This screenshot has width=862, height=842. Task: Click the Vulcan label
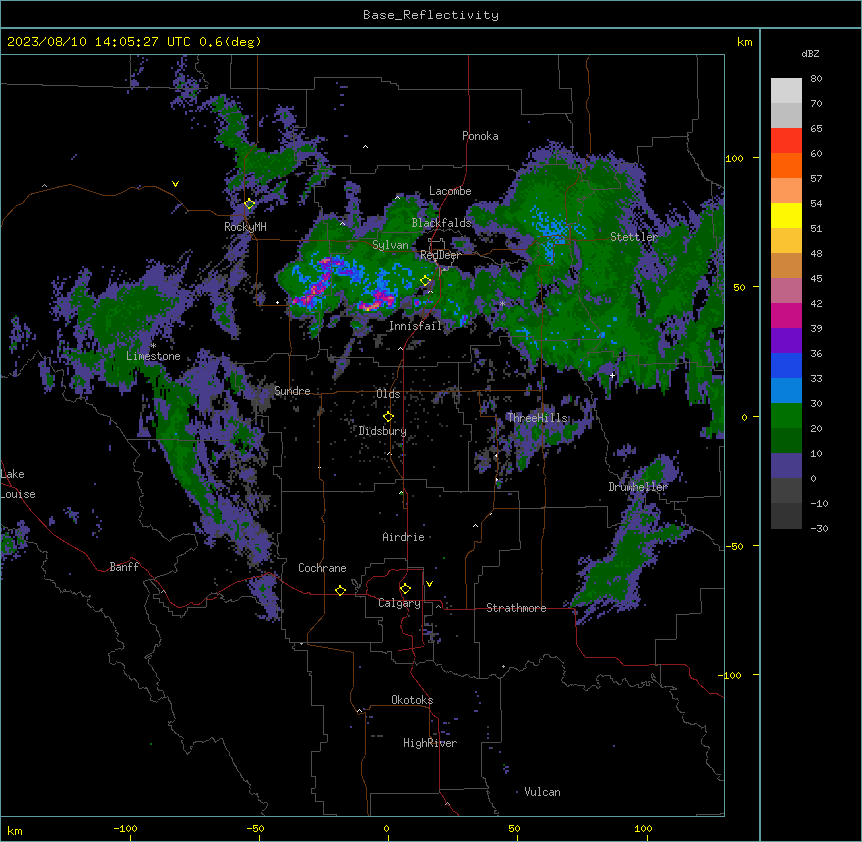[x=543, y=792]
